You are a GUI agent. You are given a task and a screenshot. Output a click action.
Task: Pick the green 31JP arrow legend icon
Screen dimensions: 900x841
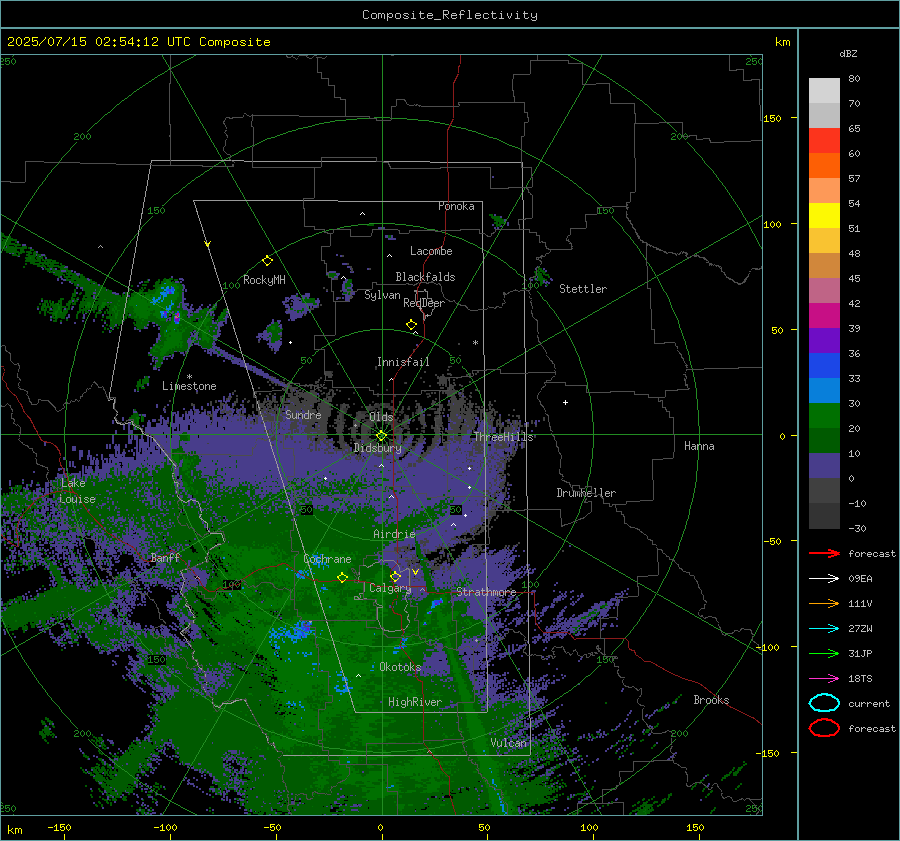coord(824,653)
